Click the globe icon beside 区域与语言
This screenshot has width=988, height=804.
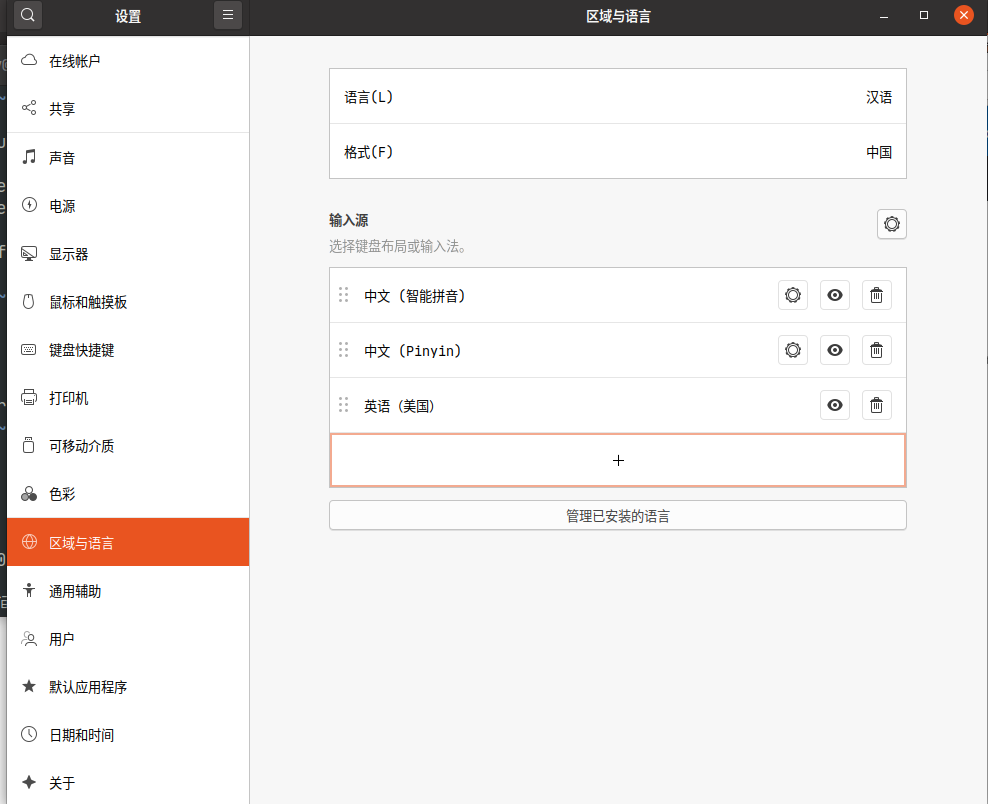click(29, 541)
